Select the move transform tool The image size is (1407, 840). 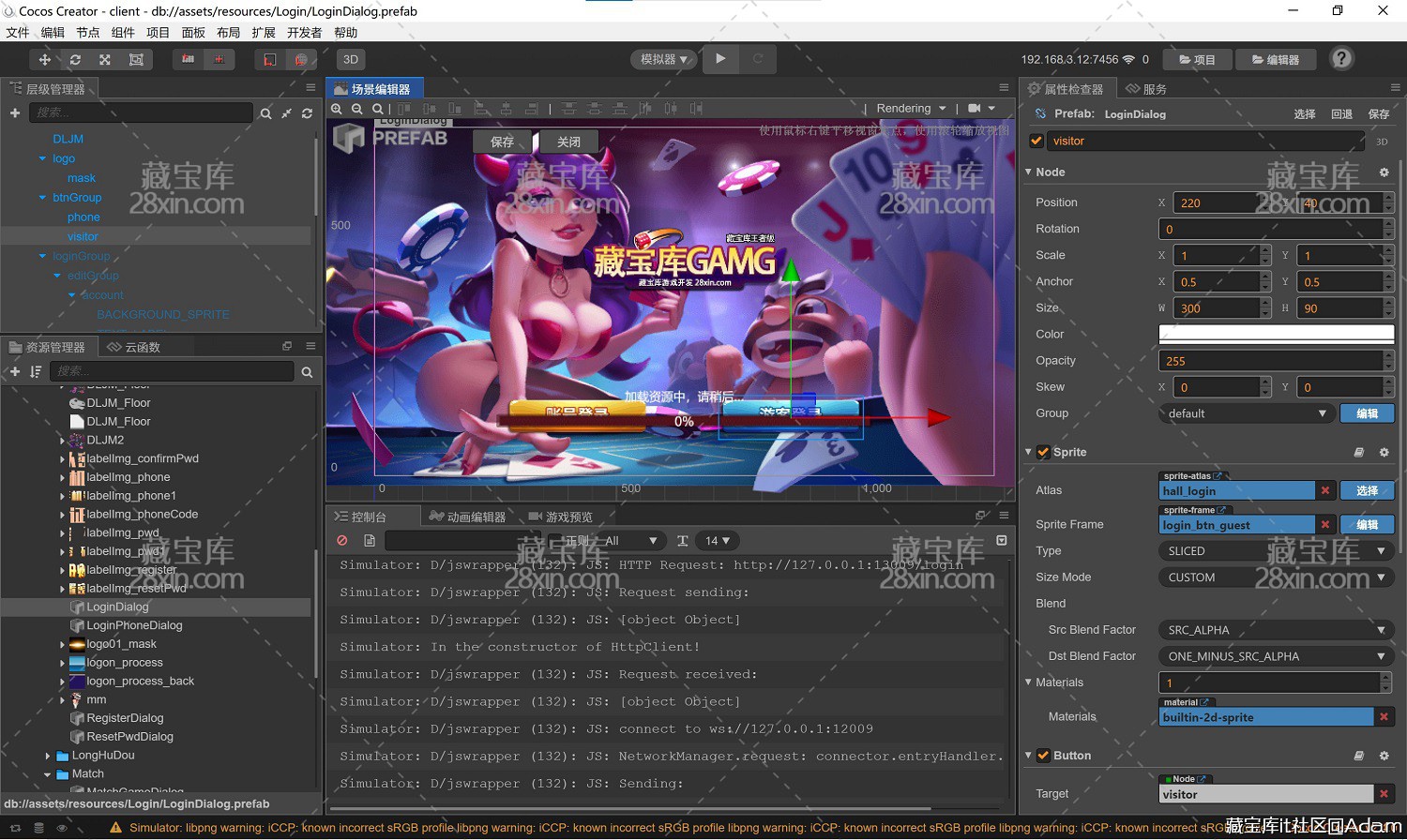(44, 59)
